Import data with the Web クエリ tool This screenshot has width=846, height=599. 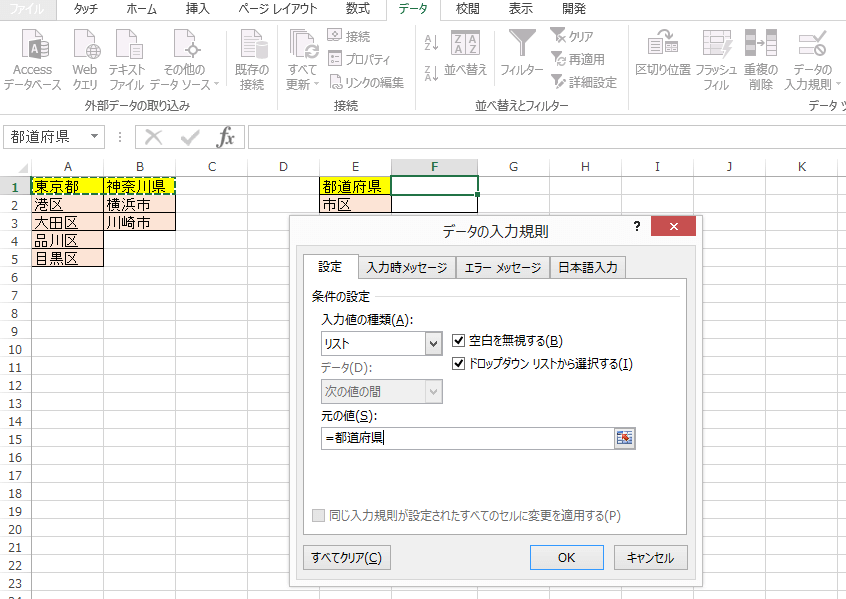(85, 55)
